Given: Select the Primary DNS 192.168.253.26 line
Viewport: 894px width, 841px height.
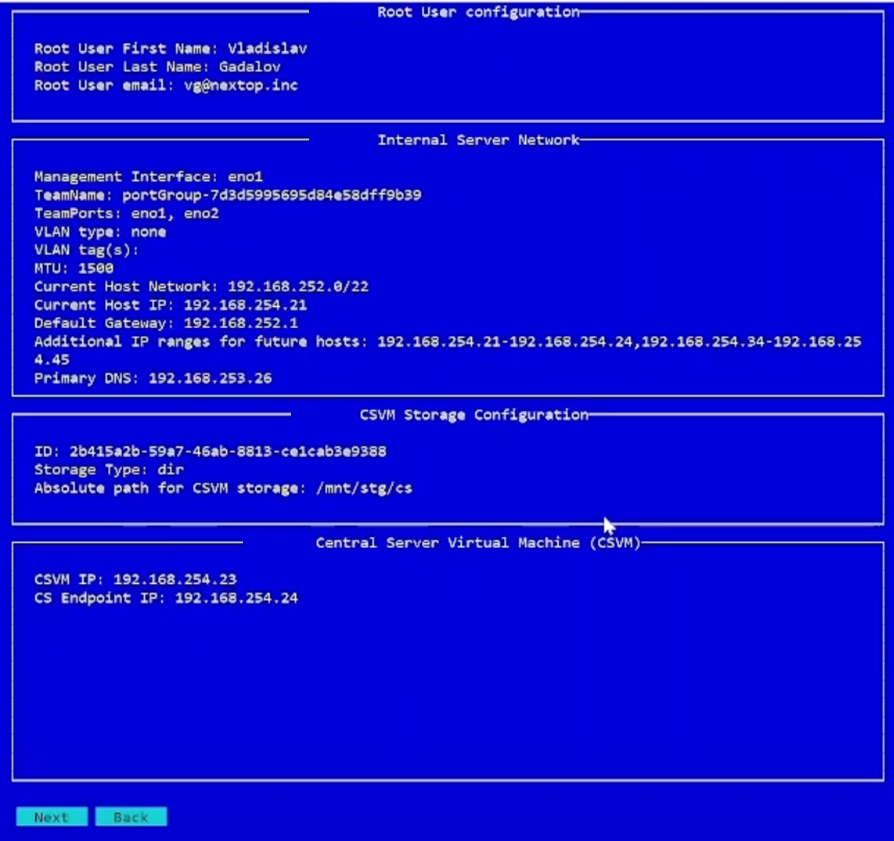Looking at the screenshot, I should pos(152,379).
